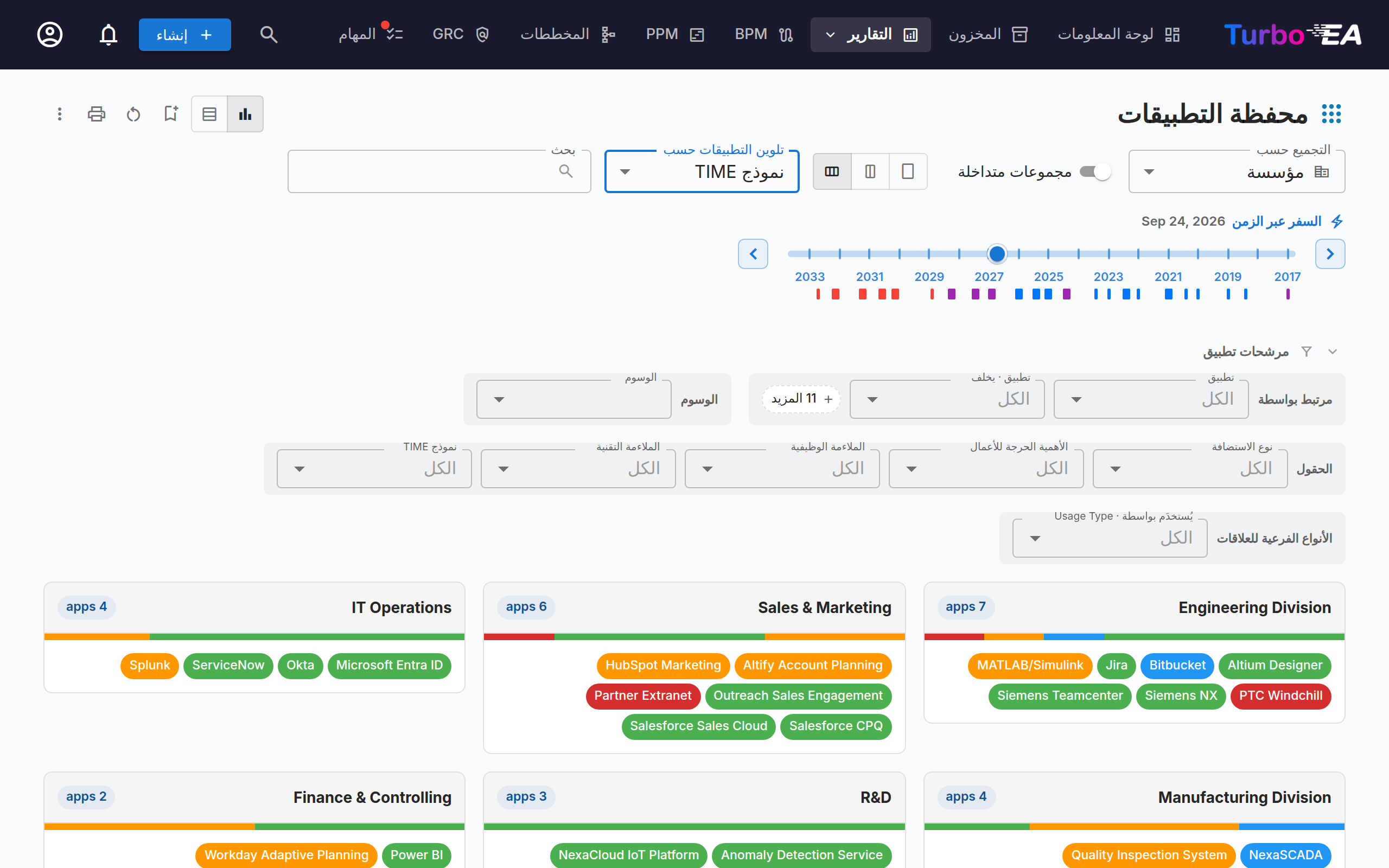Image resolution: width=1389 pixels, height=868 pixels.
Task: Focus the search input field
Action: pyautogui.click(x=439, y=171)
